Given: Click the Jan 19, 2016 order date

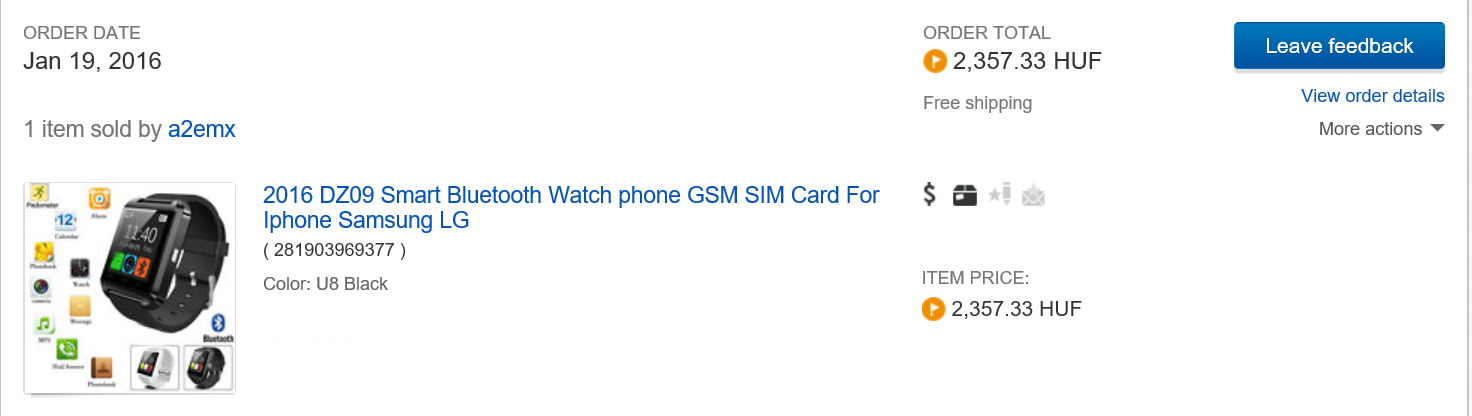Looking at the screenshot, I should 92,61.
